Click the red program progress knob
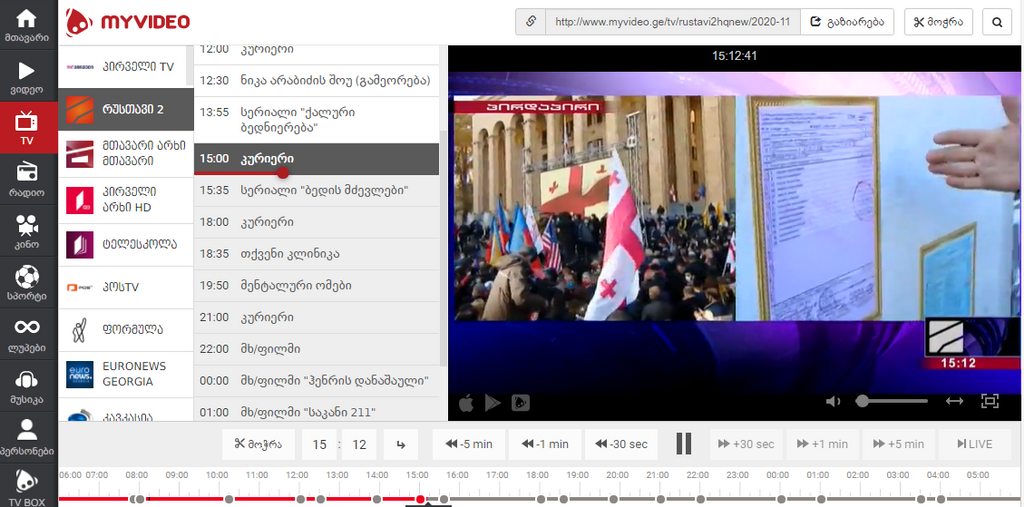 283,173
